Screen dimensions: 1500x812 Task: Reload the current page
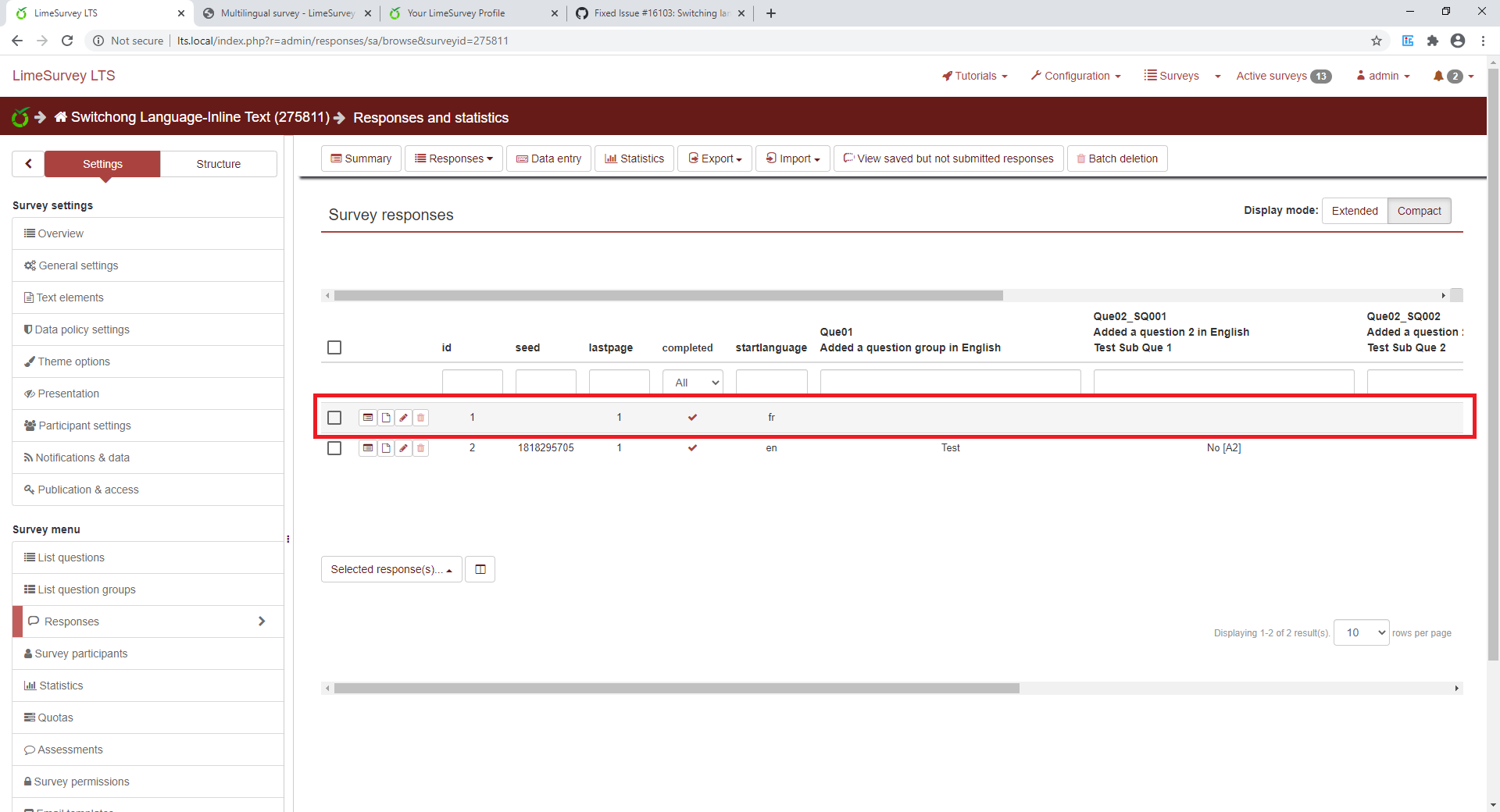tap(67, 41)
